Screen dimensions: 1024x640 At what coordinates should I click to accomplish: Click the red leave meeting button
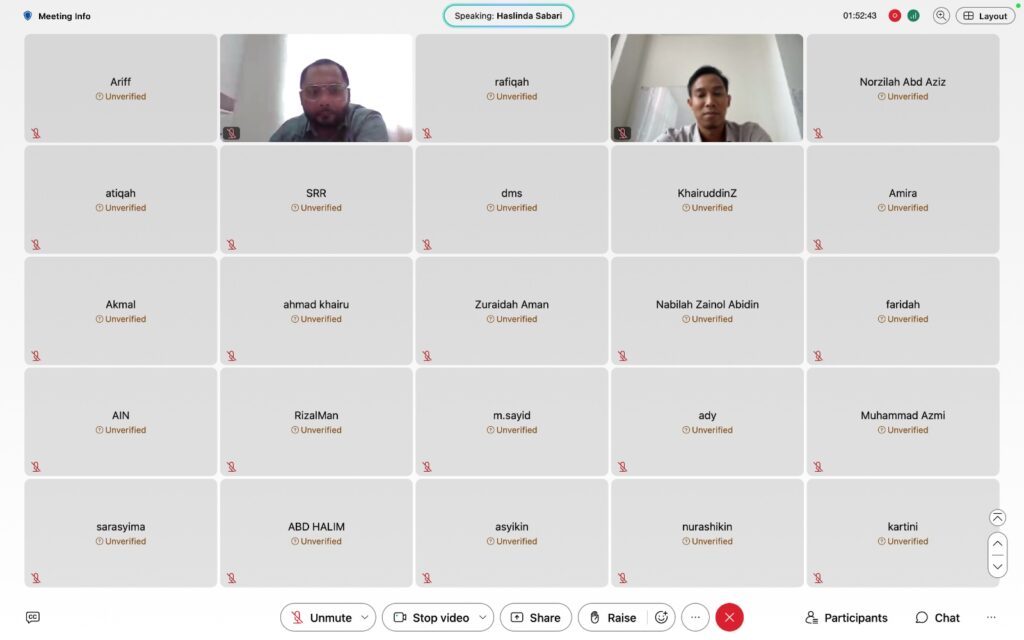pyautogui.click(x=729, y=617)
